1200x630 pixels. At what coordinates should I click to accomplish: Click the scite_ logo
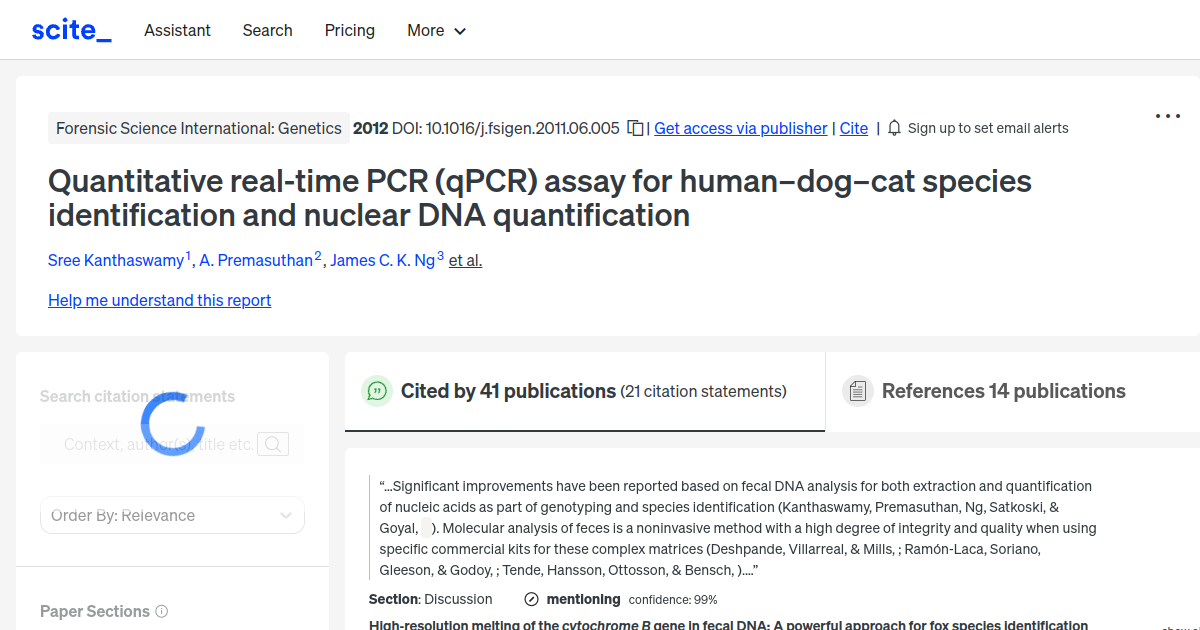(x=70, y=29)
